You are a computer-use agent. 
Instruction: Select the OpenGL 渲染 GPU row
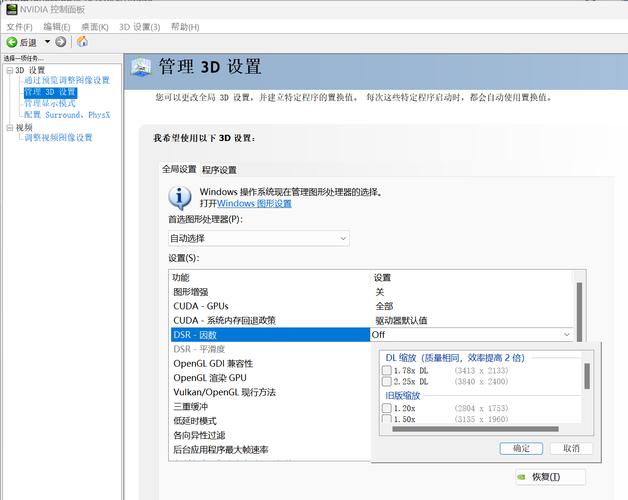point(270,378)
